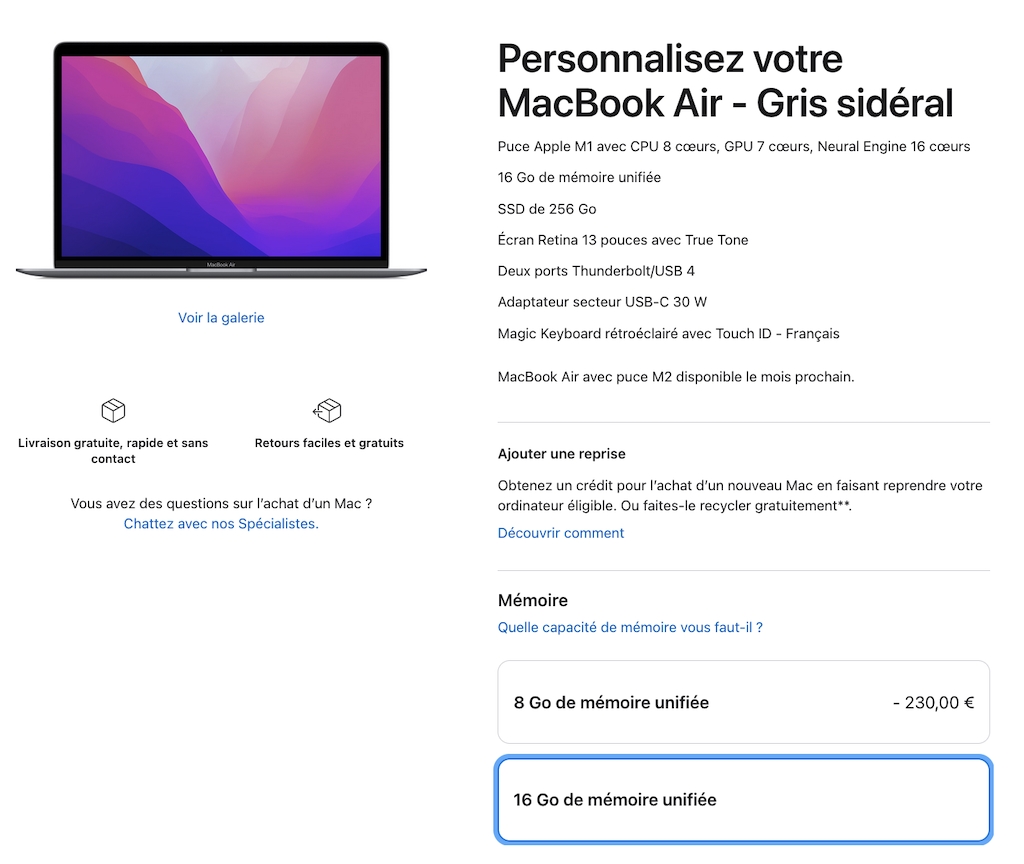This screenshot has width=1024, height=864.
Task: Select the 8 Go de mémoire unifiée option
Action: (x=743, y=702)
